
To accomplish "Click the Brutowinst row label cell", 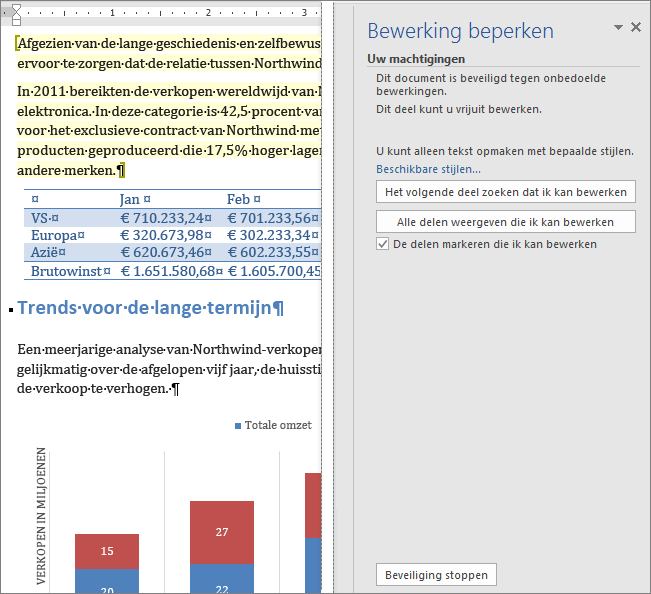I will tap(71, 271).
